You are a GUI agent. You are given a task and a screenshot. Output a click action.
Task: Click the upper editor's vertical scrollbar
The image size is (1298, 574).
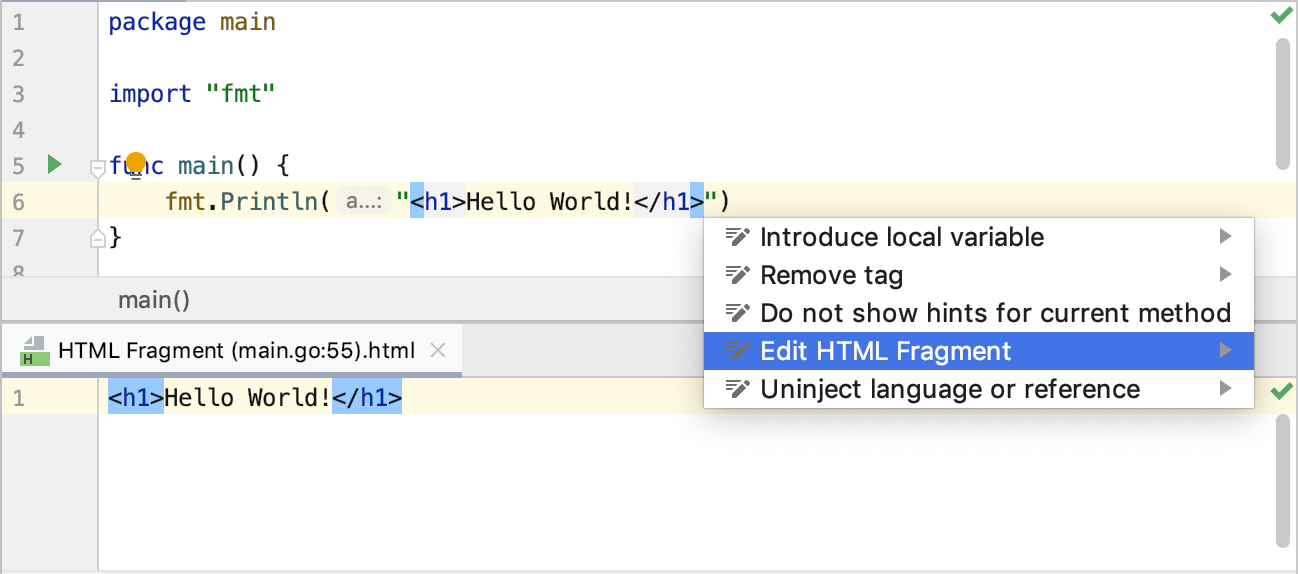coord(1283,105)
